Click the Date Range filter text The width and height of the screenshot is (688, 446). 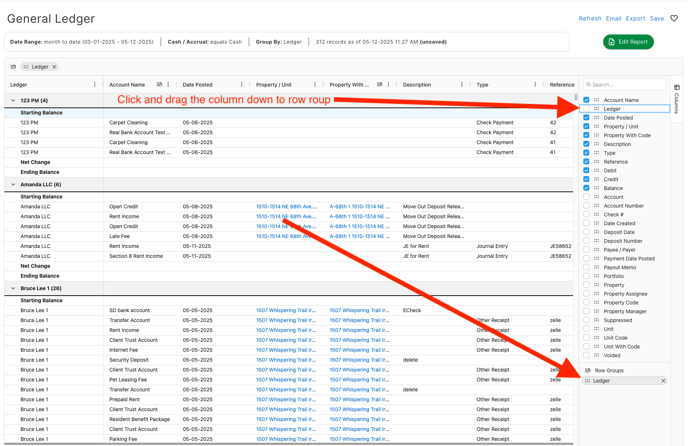[82, 42]
